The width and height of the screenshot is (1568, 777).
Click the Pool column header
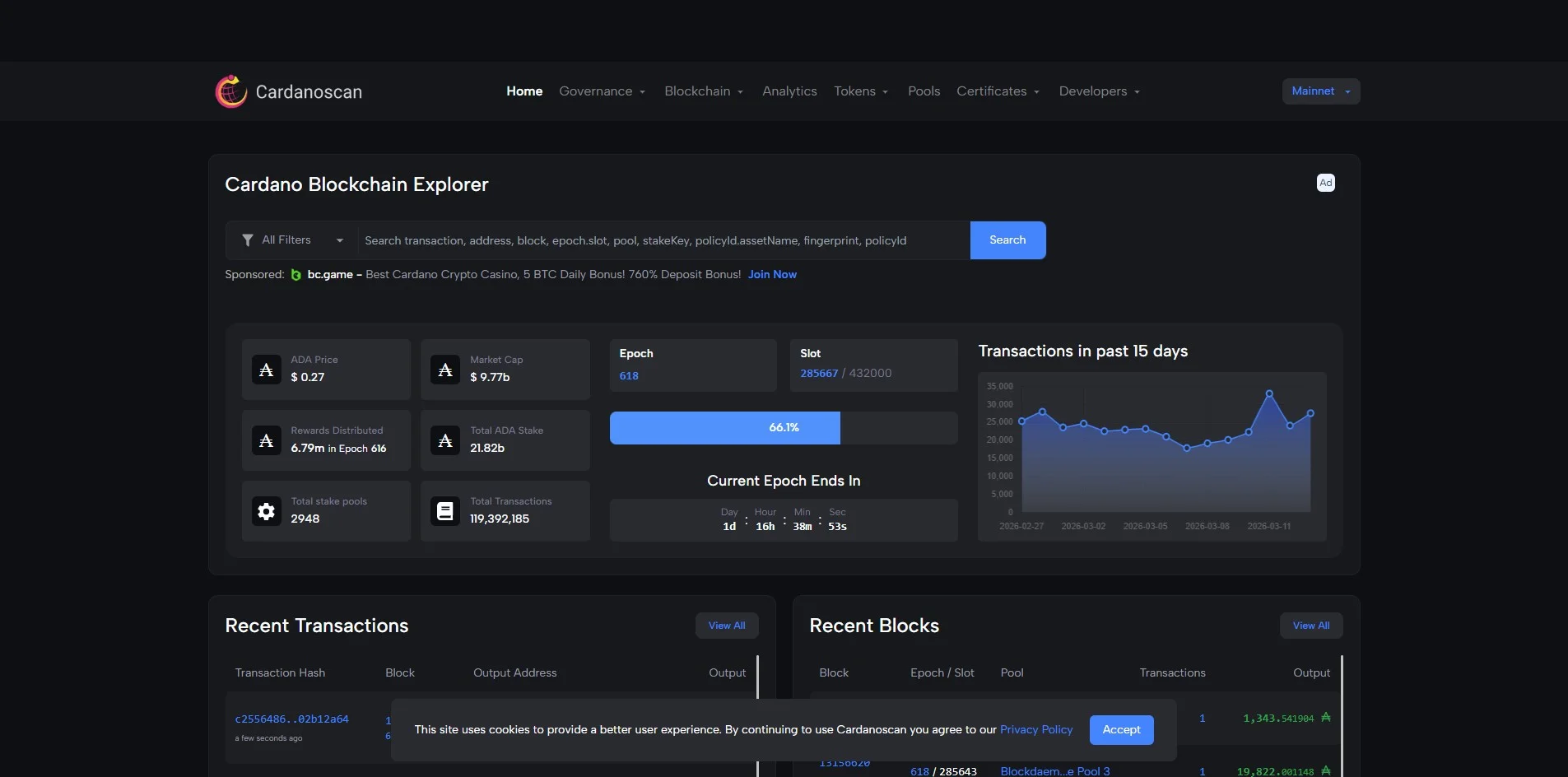[1012, 672]
